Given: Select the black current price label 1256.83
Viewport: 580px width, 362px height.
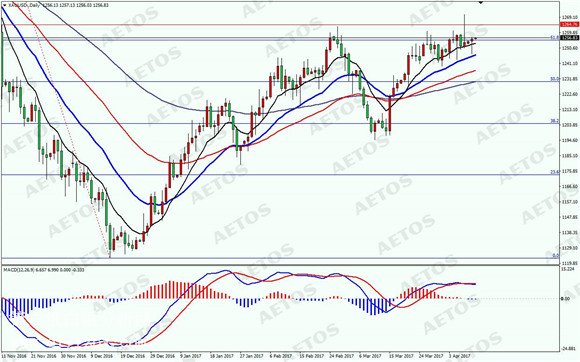Looking at the screenshot, I should coord(570,38).
